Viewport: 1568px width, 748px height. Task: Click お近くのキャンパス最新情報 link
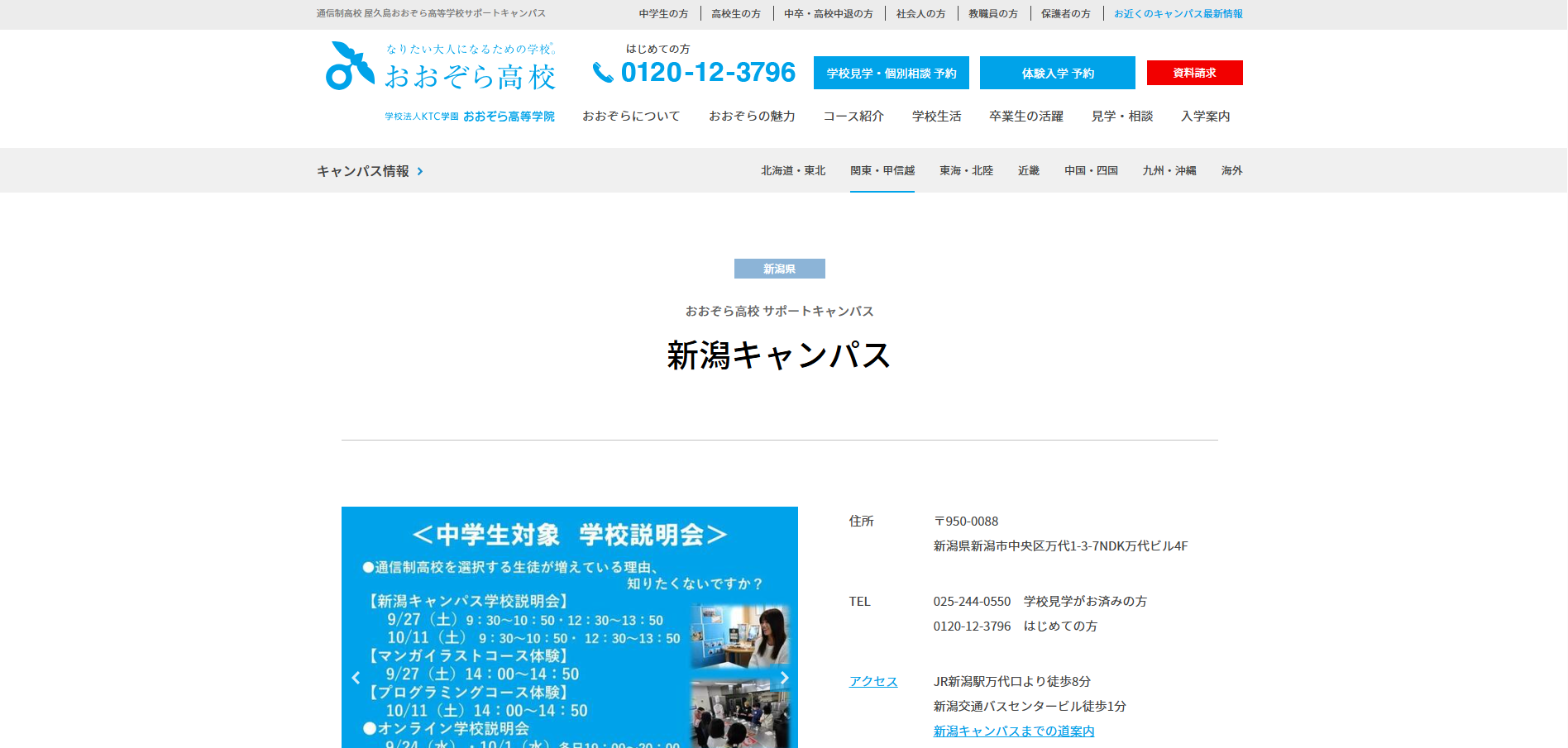[1178, 14]
